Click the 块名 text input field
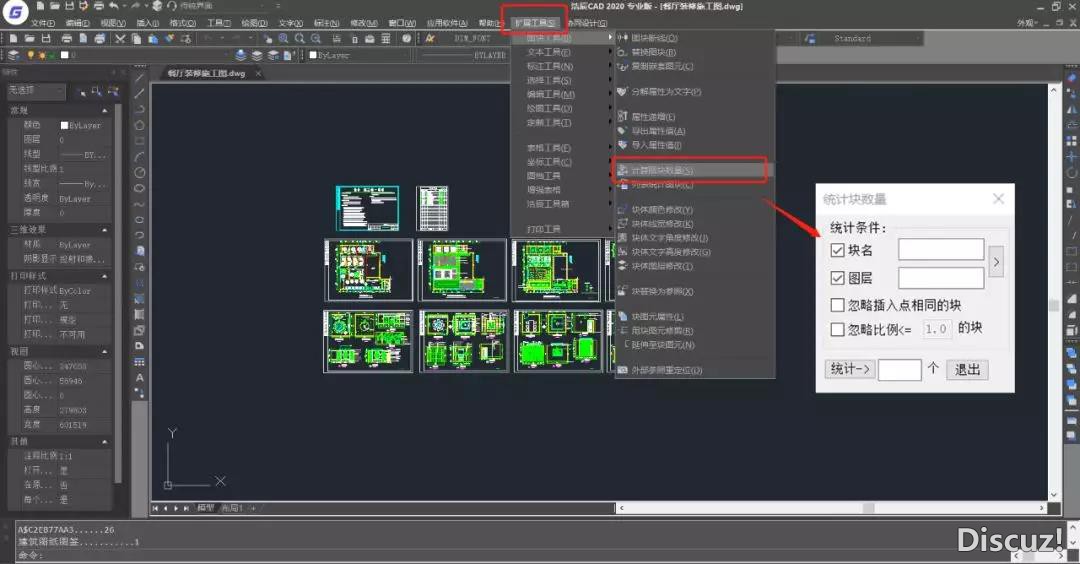1080x564 pixels. tap(940, 250)
